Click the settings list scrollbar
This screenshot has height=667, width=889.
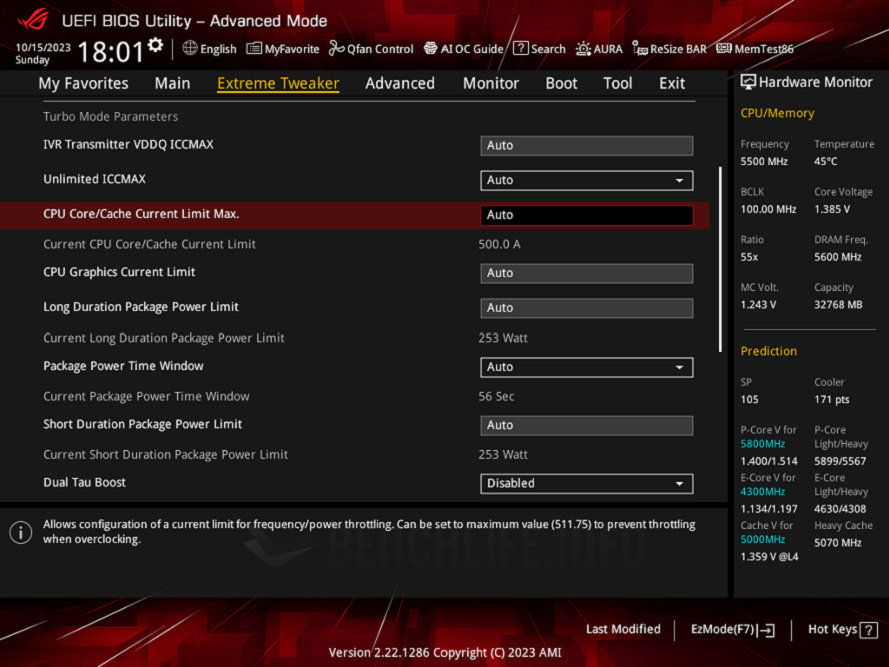(720, 259)
